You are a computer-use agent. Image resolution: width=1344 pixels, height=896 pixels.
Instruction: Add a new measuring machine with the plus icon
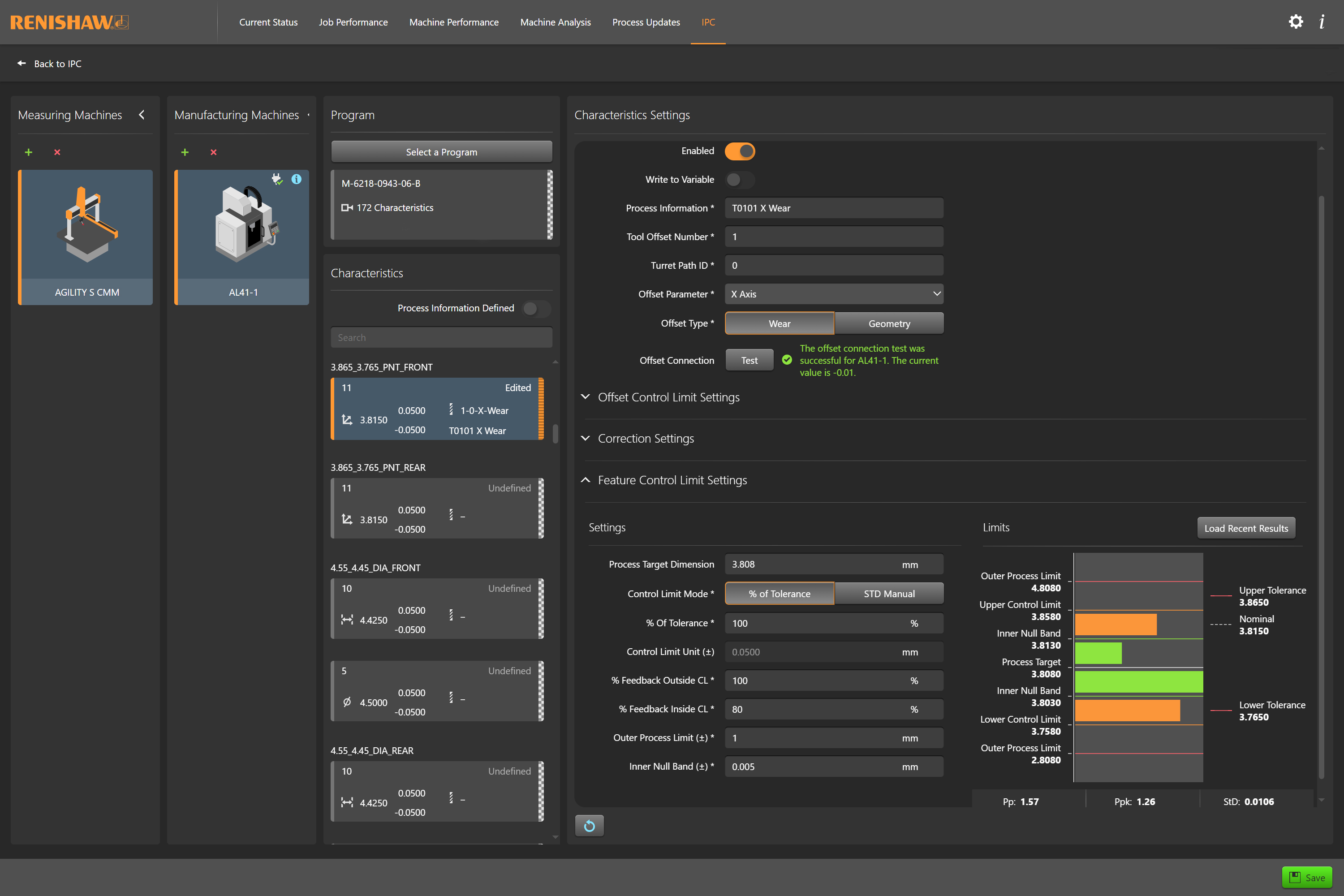(x=29, y=152)
